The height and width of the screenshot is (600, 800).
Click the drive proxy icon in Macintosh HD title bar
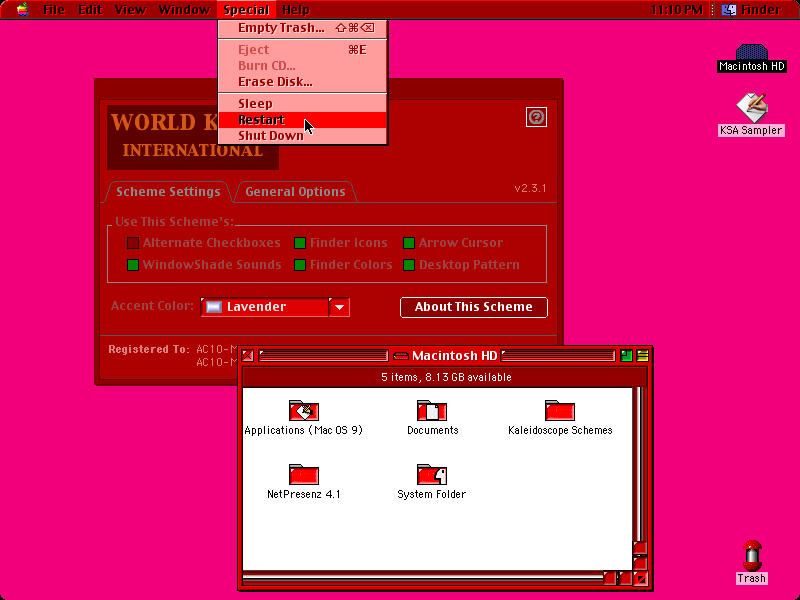click(401, 356)
